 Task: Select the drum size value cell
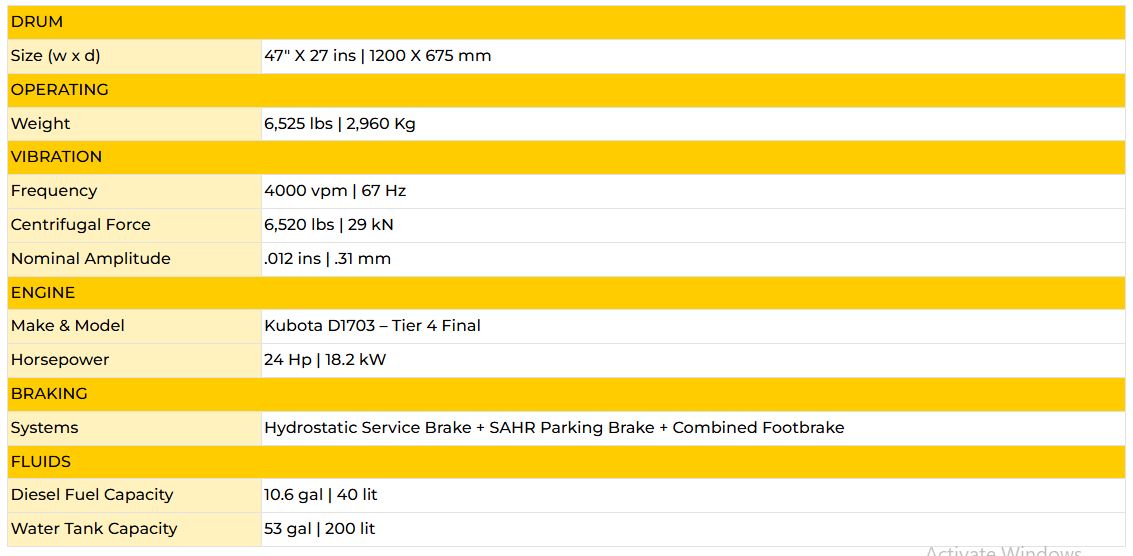[377, 56]
